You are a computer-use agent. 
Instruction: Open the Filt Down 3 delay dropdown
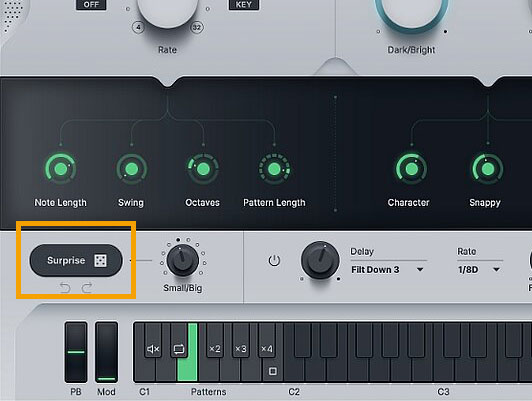point(387,270)
